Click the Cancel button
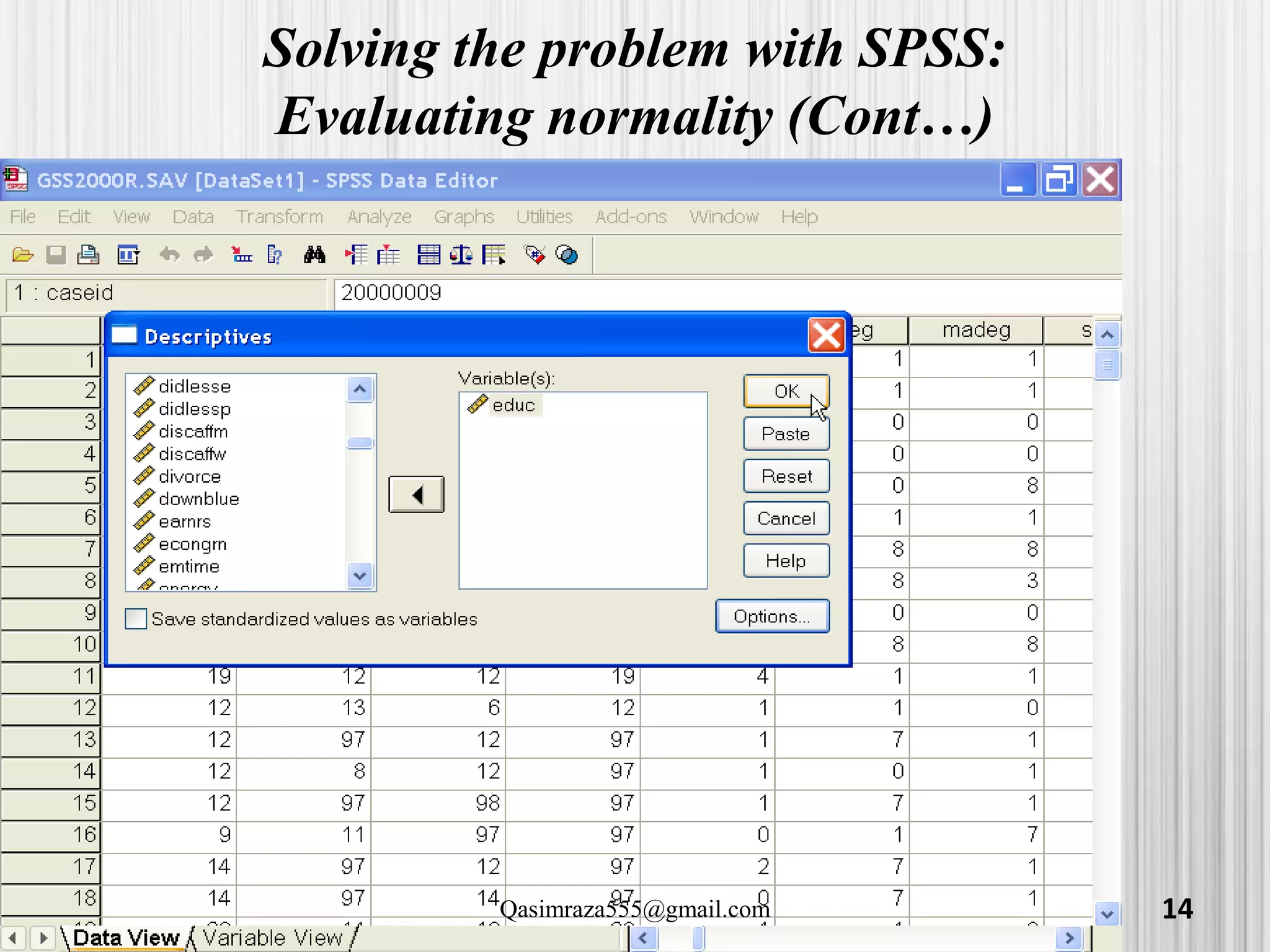The image size is (1270, 952). [x=786, y=518]
